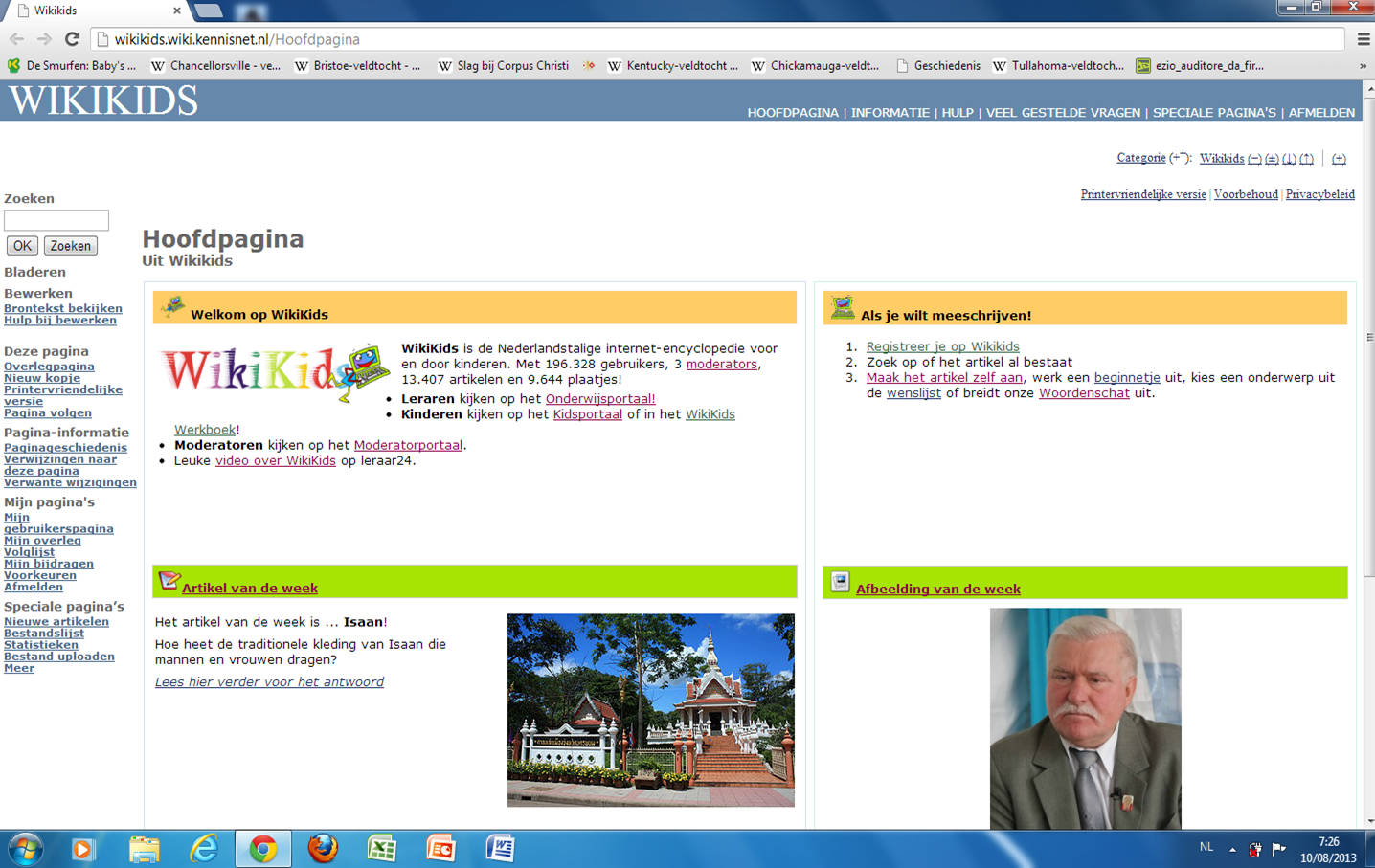Open the Tullahoma-veldtocht bookmark
Viewport: 1375px width, 868px height.
1058,66
